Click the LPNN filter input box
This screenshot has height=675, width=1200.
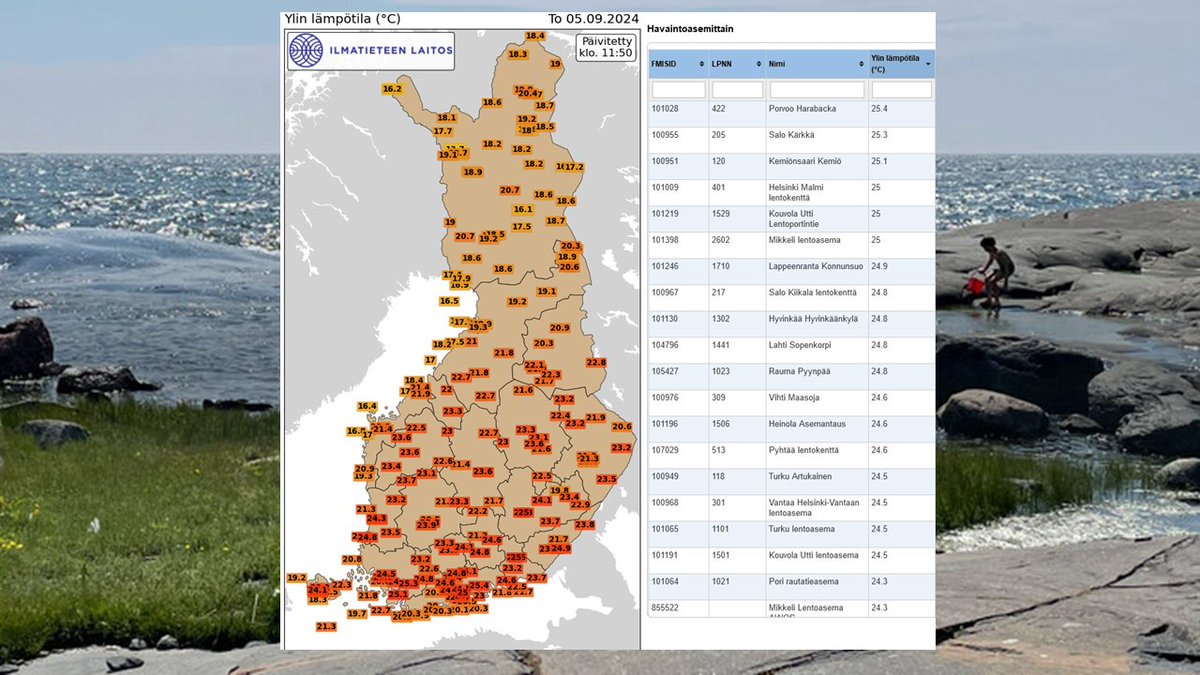737,88
